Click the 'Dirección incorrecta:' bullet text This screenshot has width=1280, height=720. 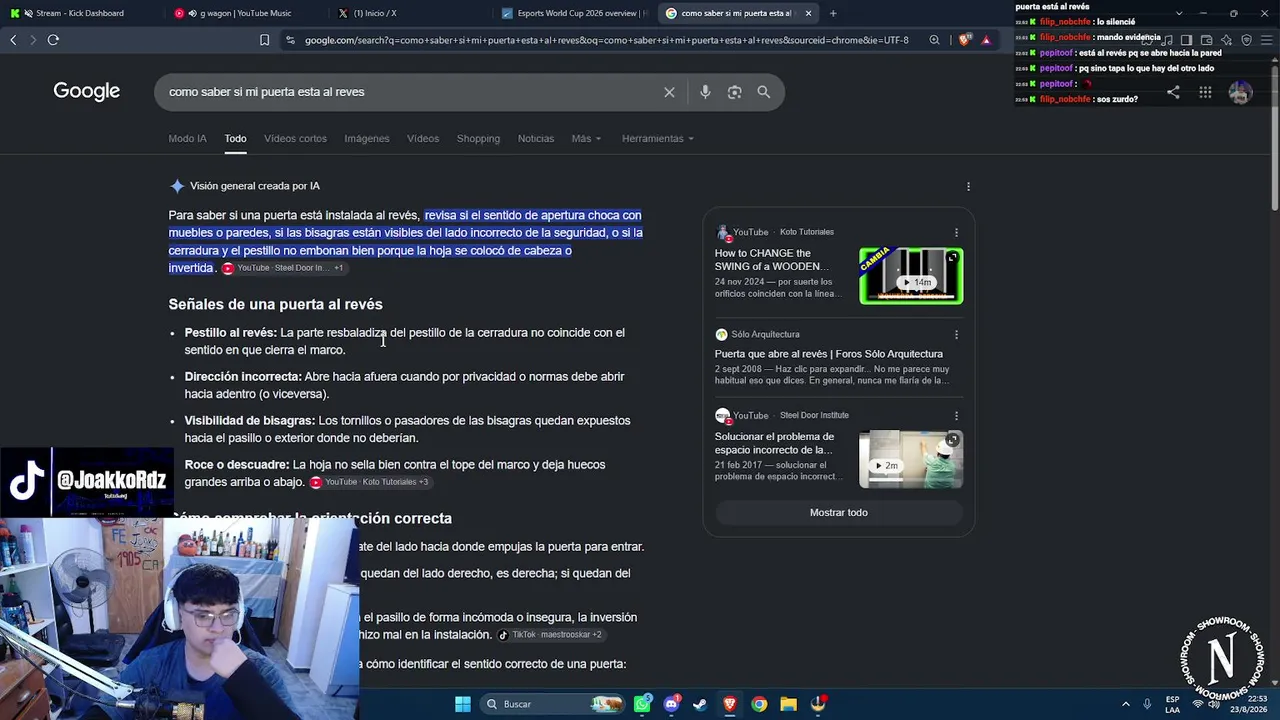click(243, 377)
